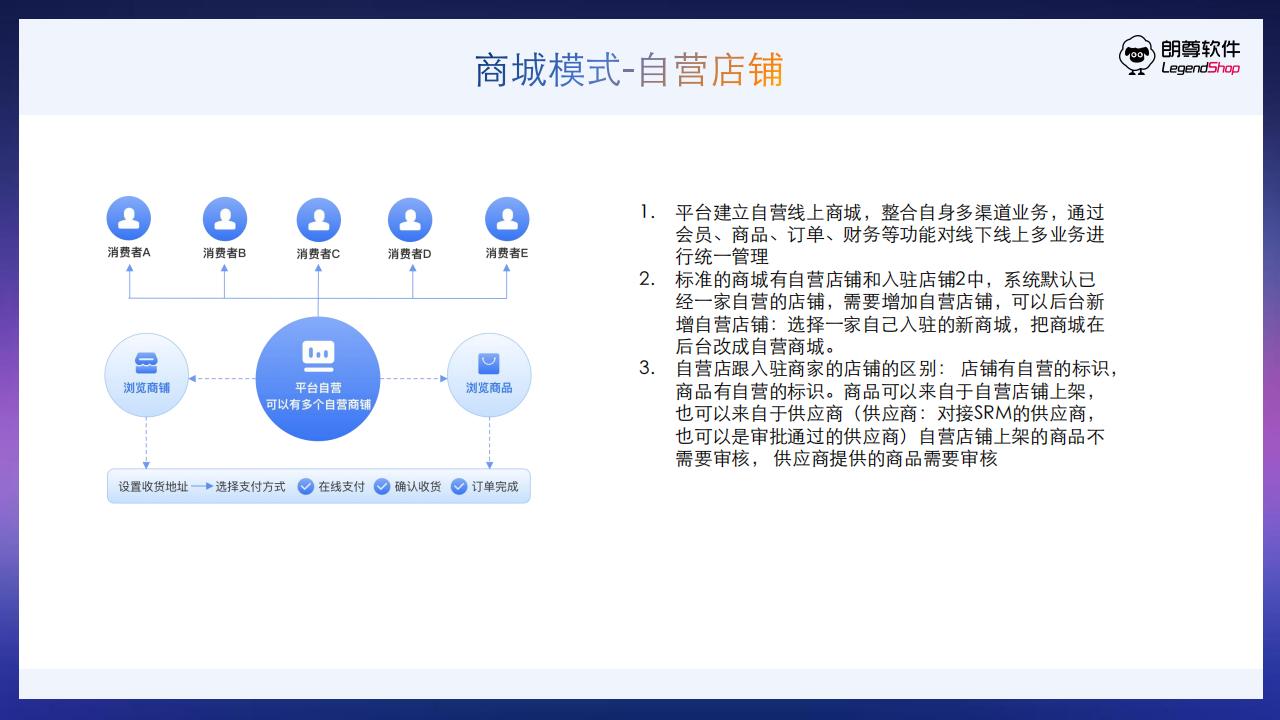Click the consumer A avatar icon
This screenshot has height=720, width=1280.
point(129,218)
